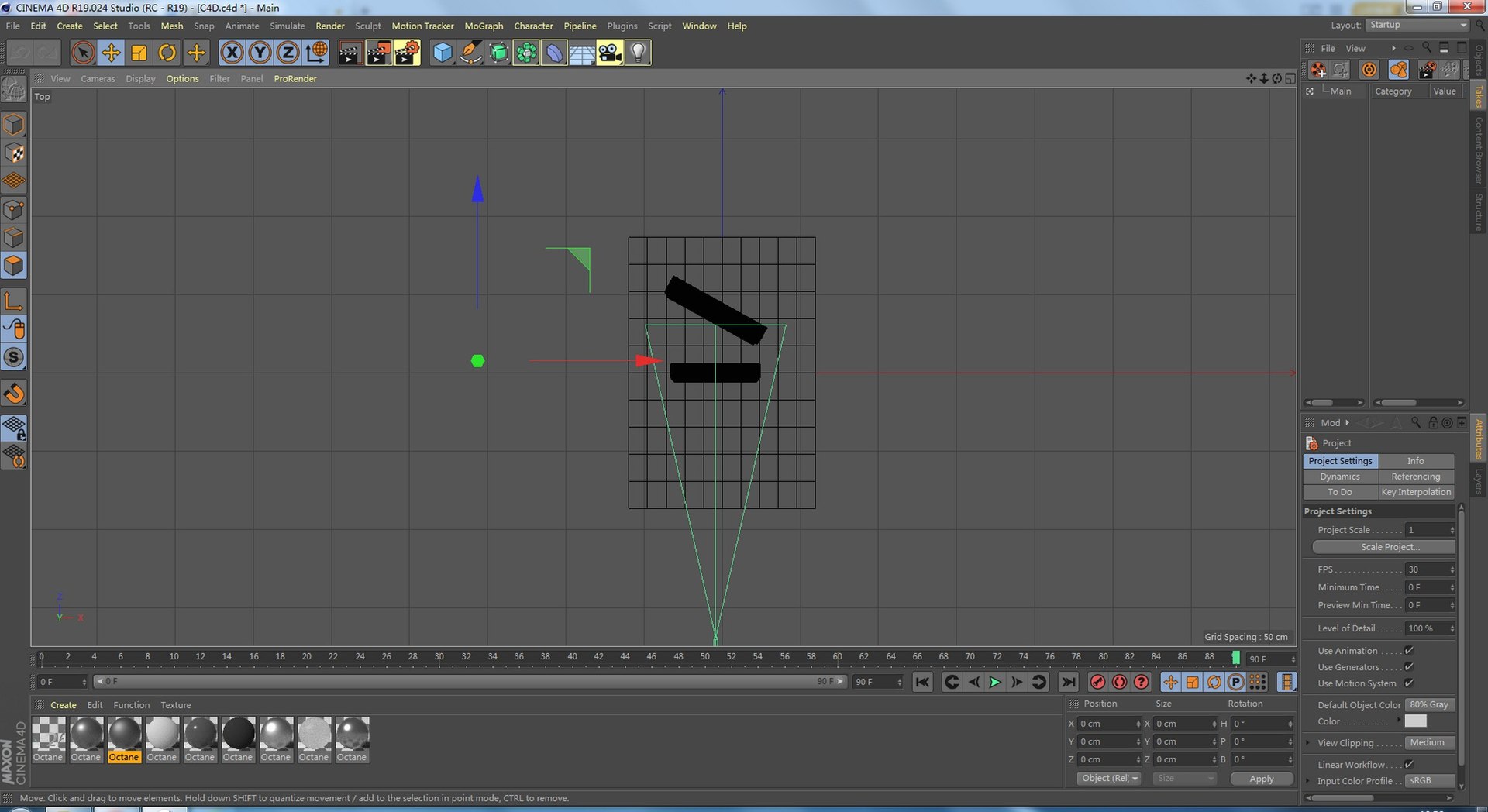Click Render to Picture Viewer icon
Viewport: 1488px width, 812px height.
(377, 53)
